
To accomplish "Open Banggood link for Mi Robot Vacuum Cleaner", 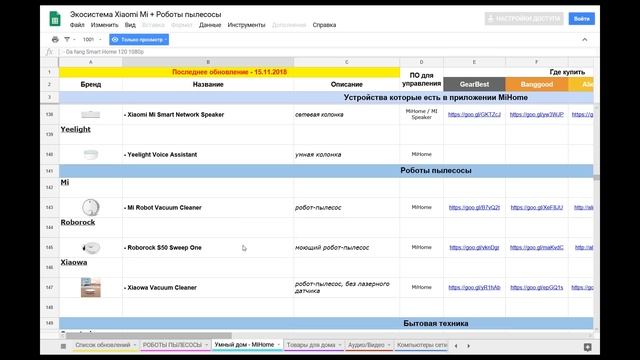I will click(537, 207).
